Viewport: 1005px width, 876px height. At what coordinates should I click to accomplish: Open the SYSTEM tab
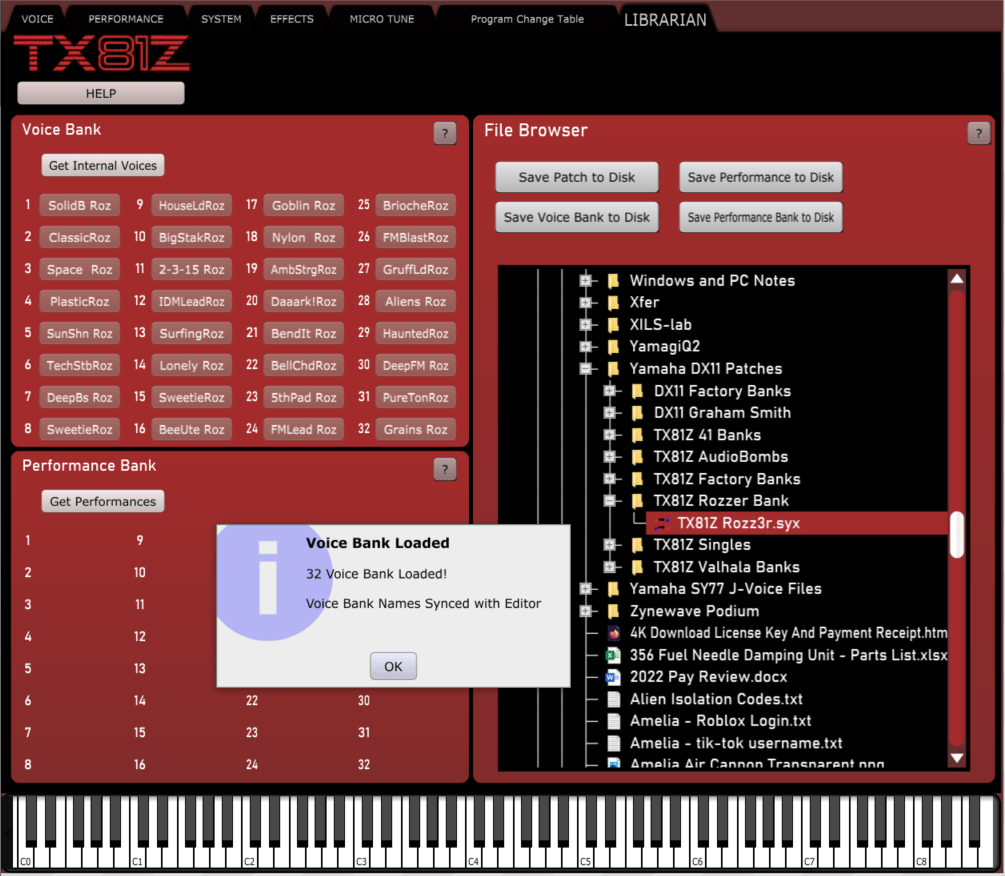[221, 19]
